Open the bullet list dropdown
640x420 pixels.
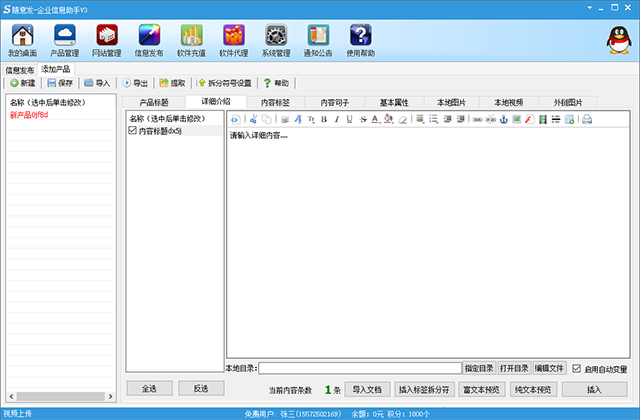click(x=433, y=119)
